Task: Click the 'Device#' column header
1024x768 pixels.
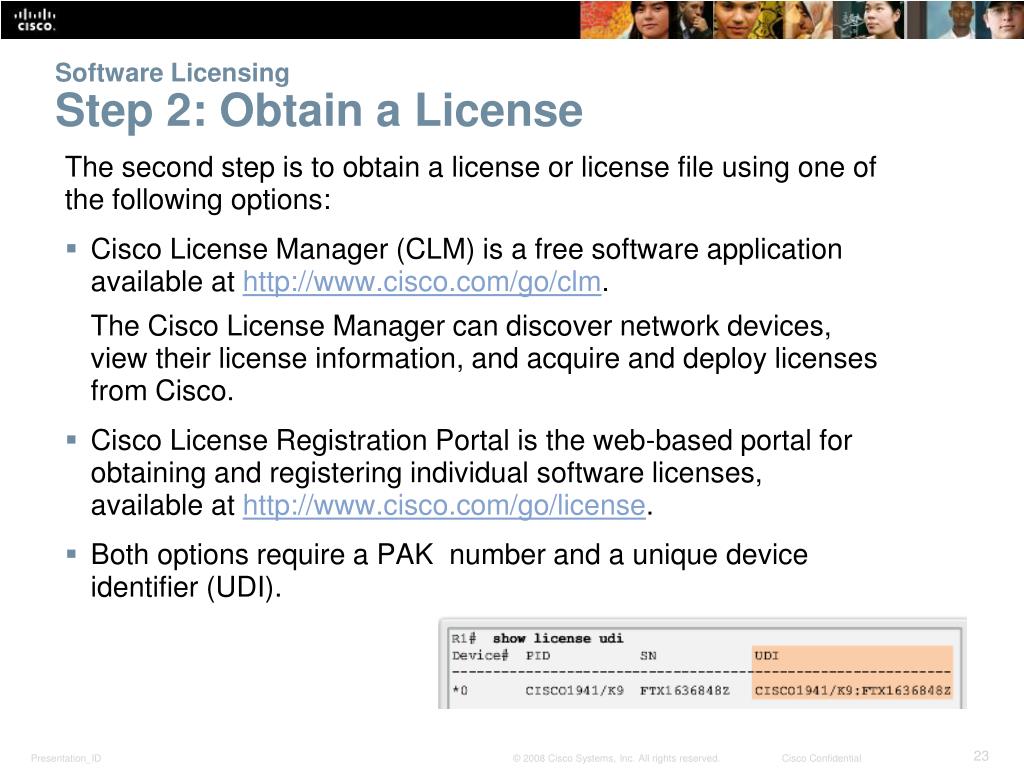Action: 480,655
